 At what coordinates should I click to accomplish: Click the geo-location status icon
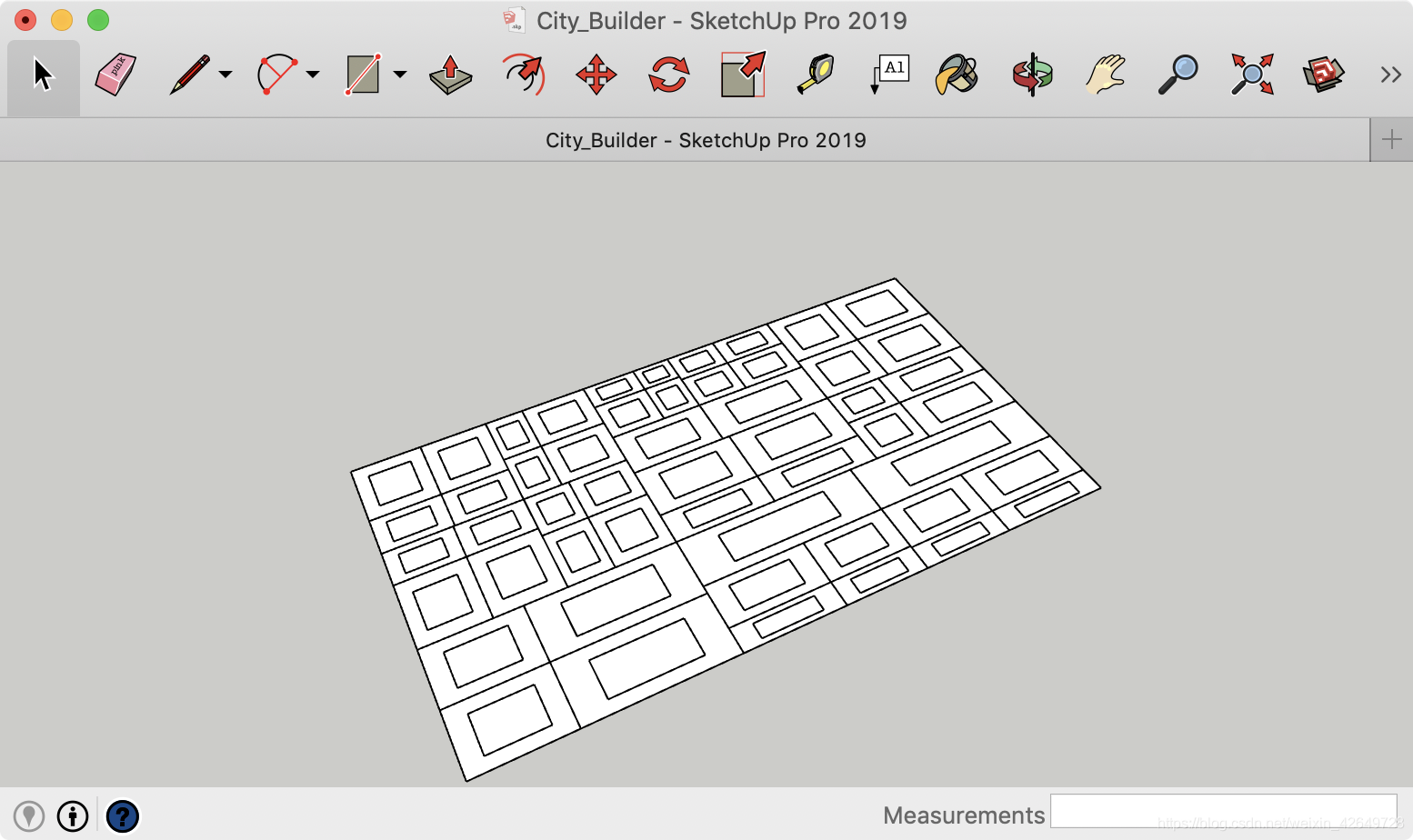tap(29, 815)
